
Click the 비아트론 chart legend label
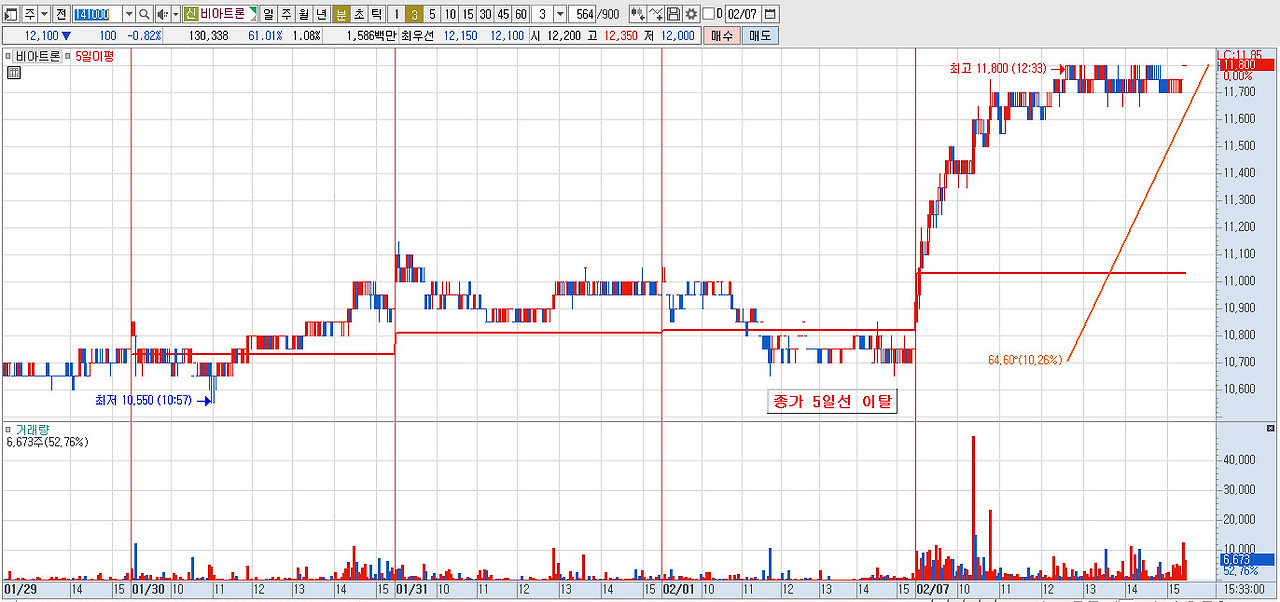[37, 56]
